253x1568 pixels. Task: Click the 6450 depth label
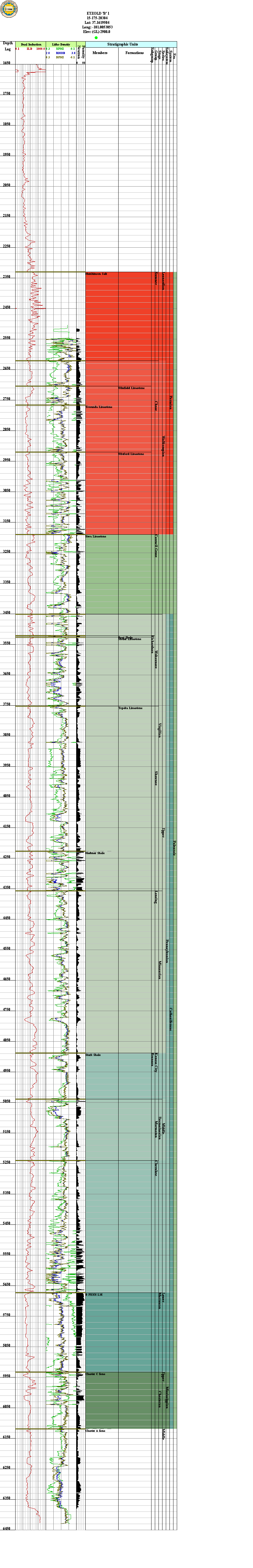(7, 1528)
